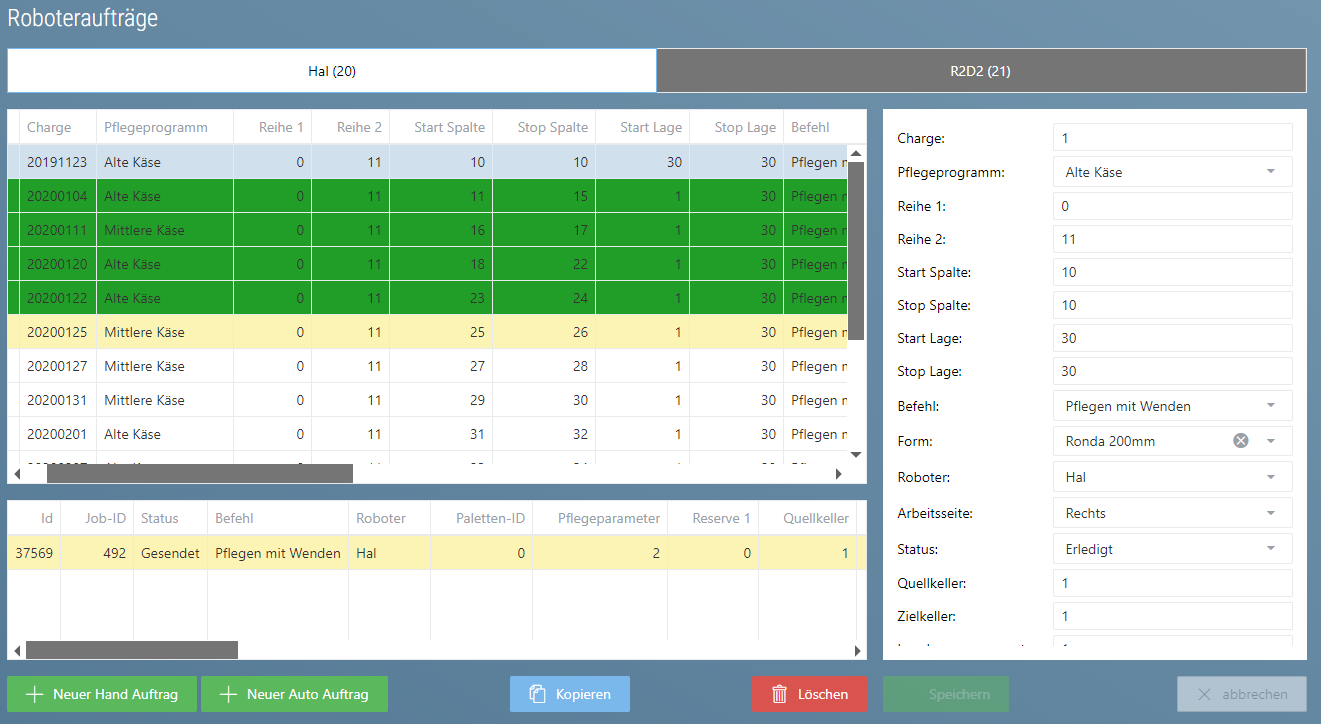Click the Kopieren button
The image size is (1321, 724).
(570, 694)
